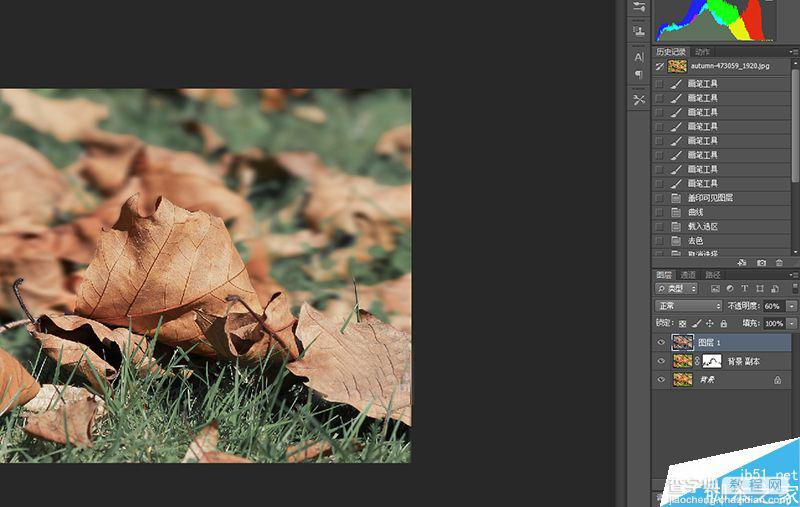Open the 类型 layer filter dropdown
The width and height of the screenshot is (800, 507).
pyautogui.click(x=676, y=289)
